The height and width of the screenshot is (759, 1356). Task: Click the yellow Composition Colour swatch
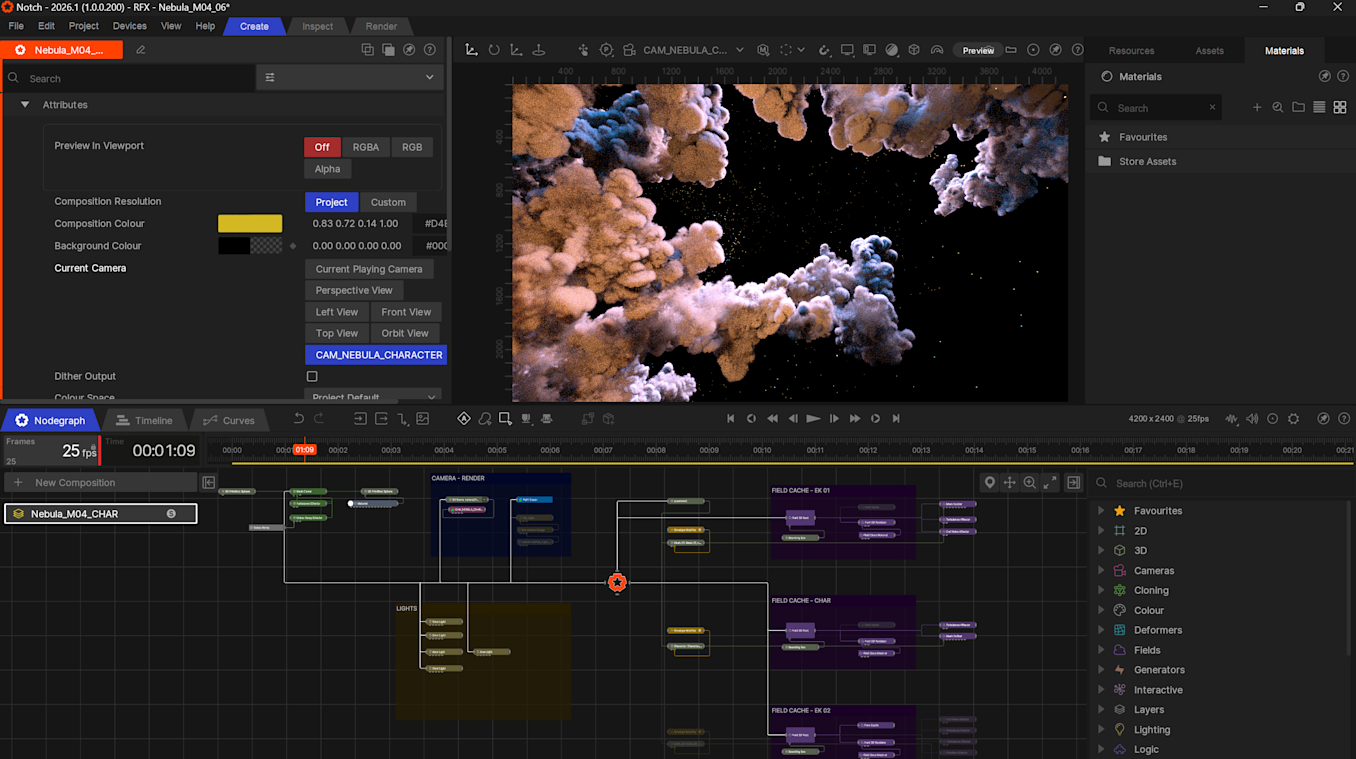coord(250,224)
